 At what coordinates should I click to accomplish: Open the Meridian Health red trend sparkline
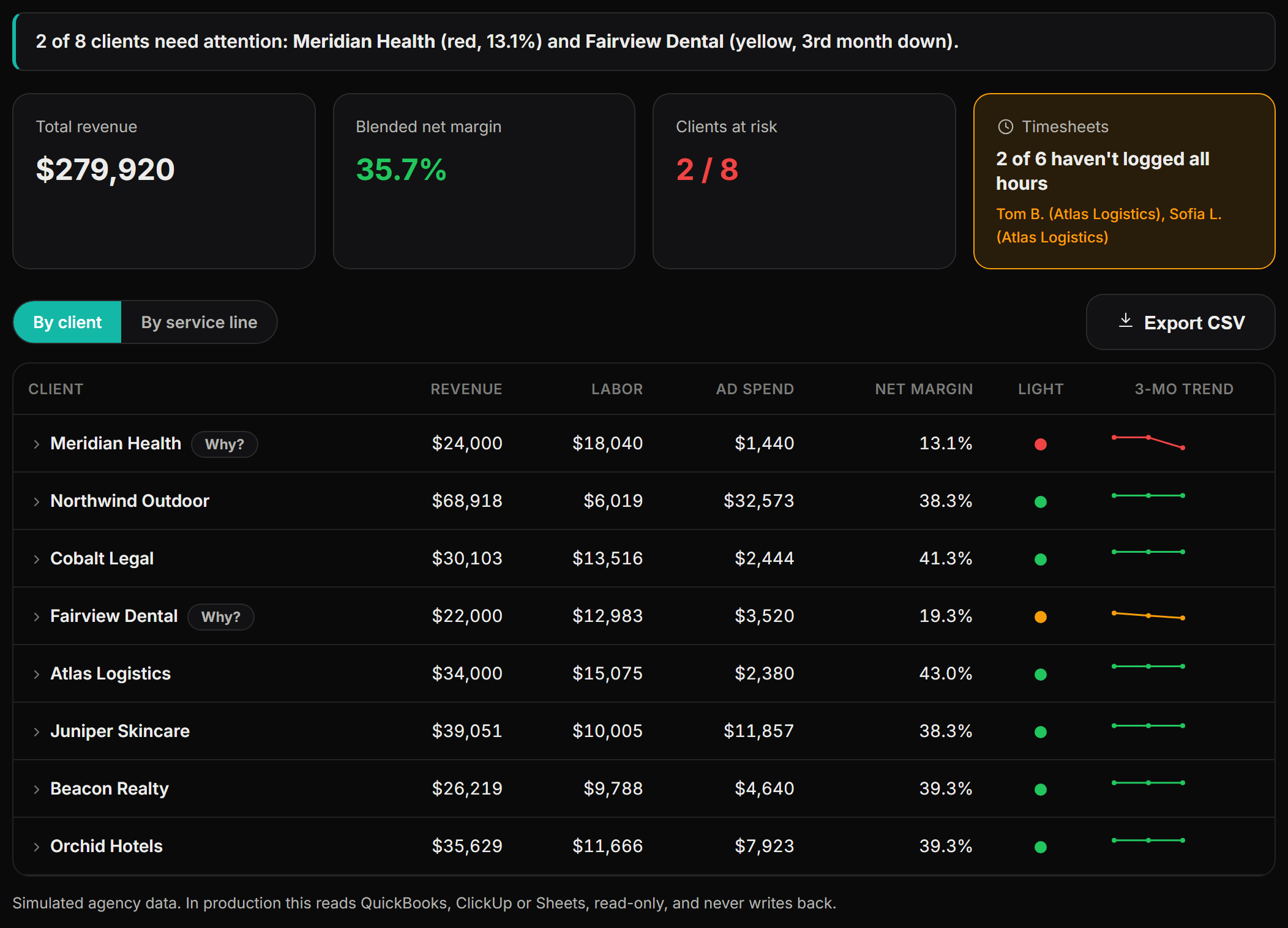[x=1148, y=442]
